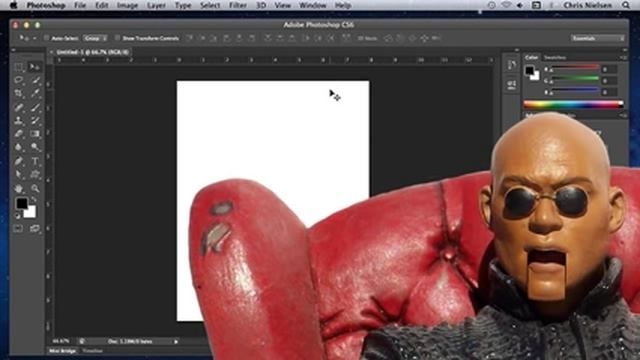Open toolbox background color picker
640x360 pixels.
[31, 213]
